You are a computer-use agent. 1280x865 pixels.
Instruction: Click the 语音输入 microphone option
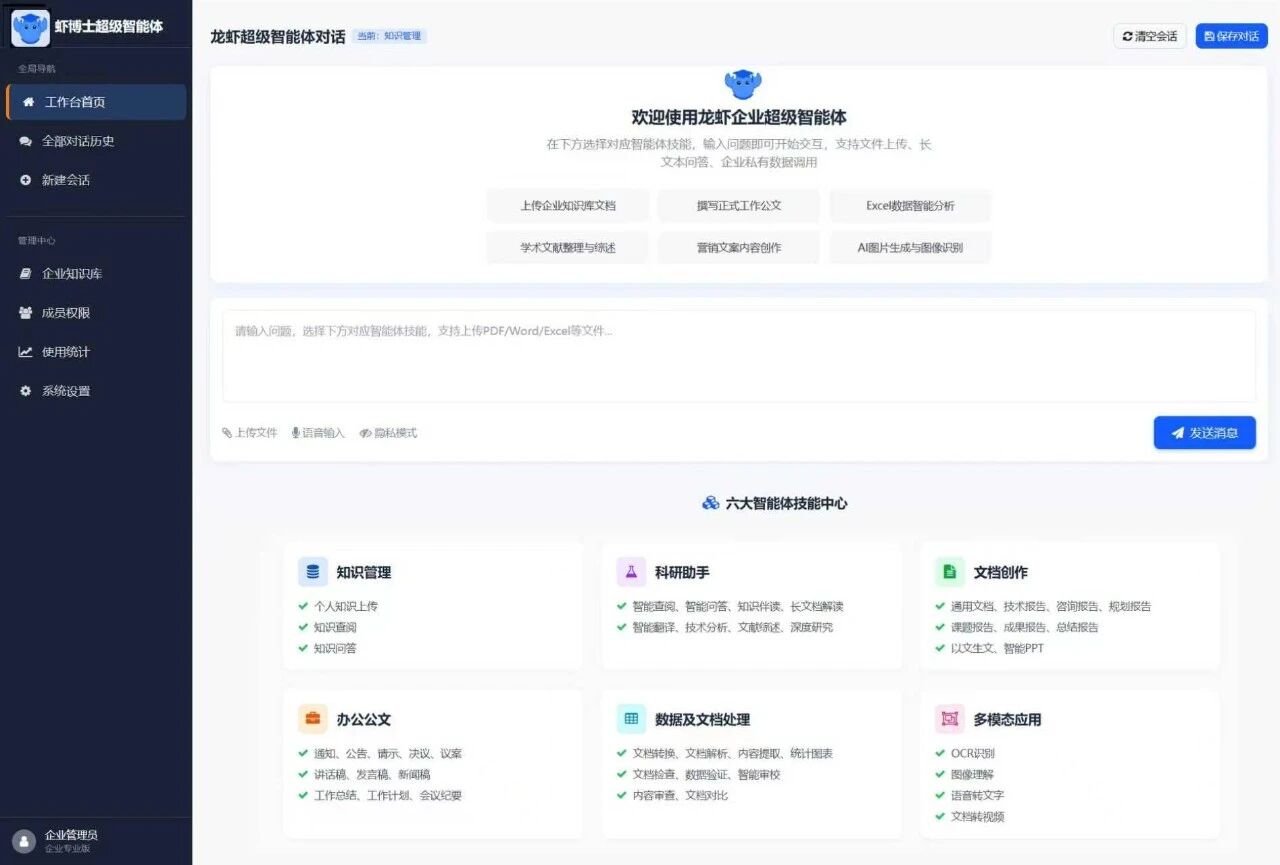tap(318, 433)
